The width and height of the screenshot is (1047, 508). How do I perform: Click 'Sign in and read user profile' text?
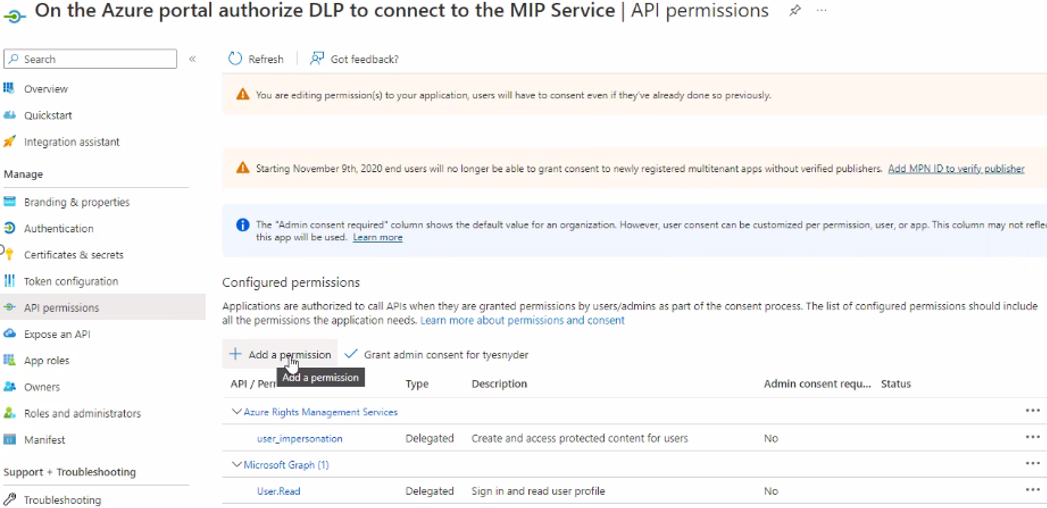538,491
